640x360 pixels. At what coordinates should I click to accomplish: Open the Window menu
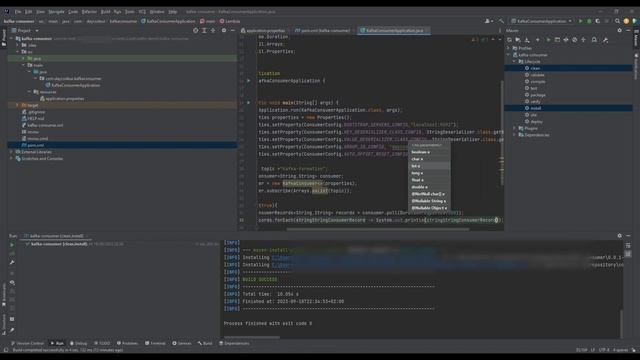pyautogui.click(x=157, y=12)
